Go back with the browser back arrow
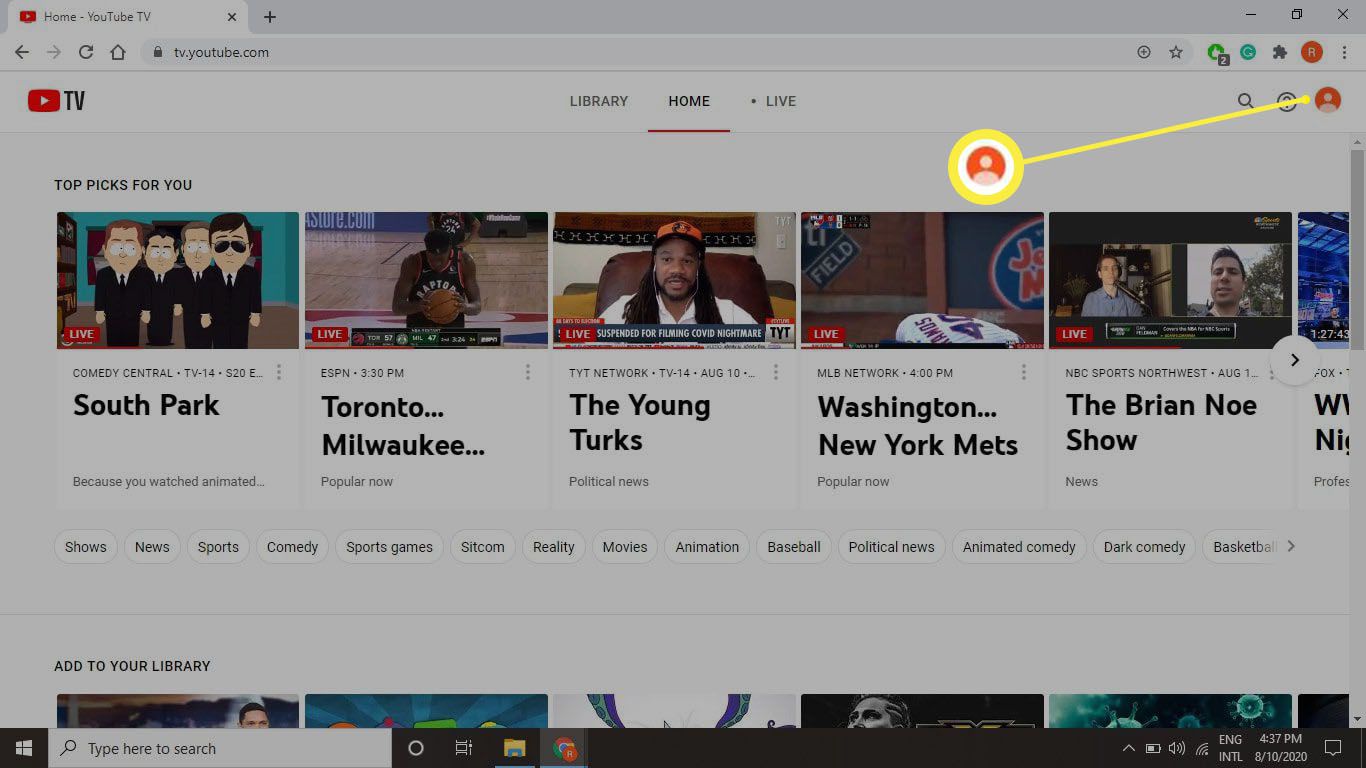 click(x=22, y=52)
